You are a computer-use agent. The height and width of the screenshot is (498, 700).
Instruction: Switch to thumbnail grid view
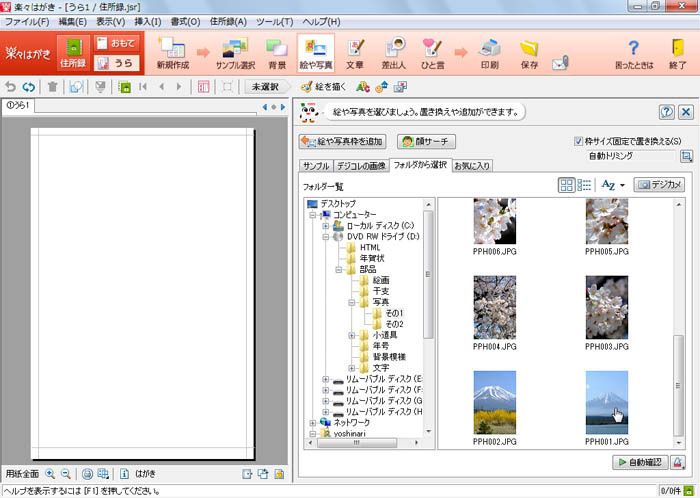(567, 185)
